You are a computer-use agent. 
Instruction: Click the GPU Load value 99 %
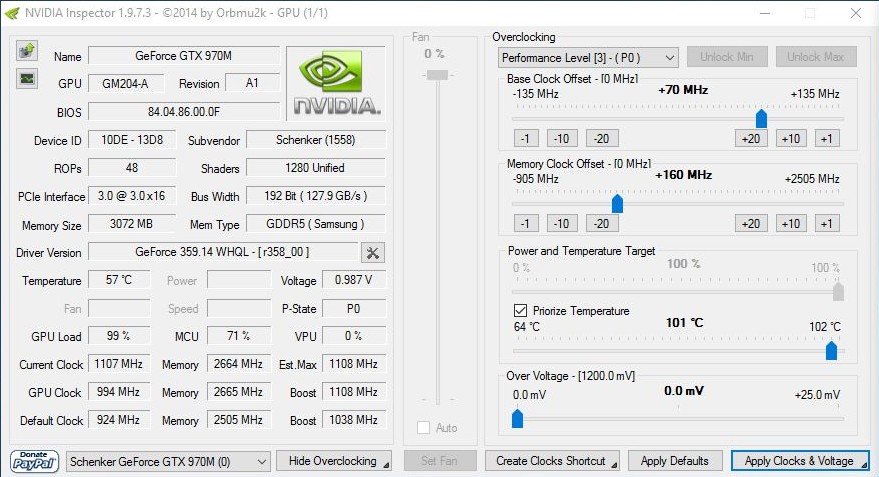119,336
